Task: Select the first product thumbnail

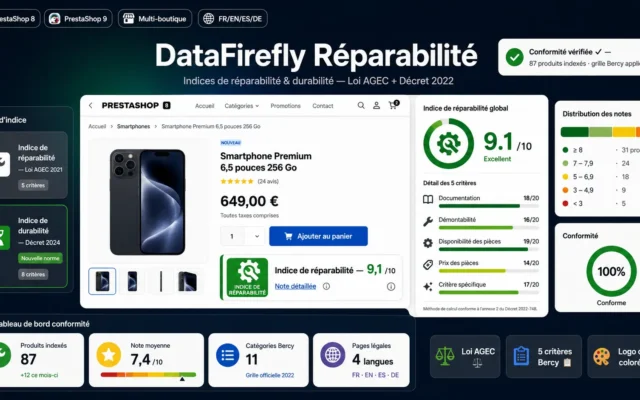Action: point(102,281)
